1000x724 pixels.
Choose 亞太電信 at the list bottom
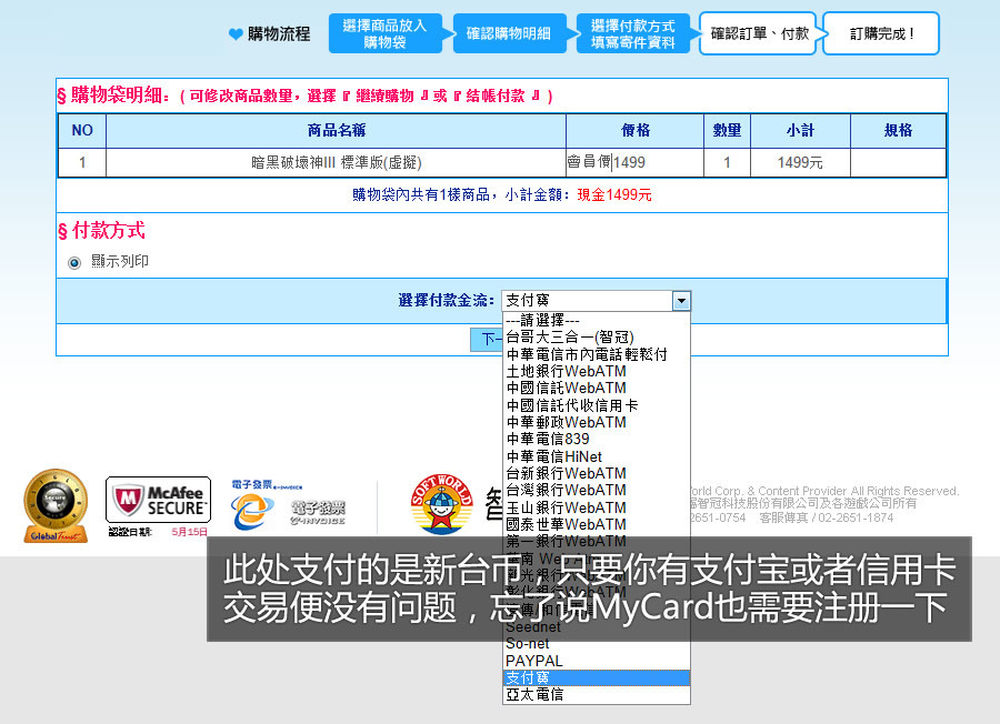tap(596, 695)
